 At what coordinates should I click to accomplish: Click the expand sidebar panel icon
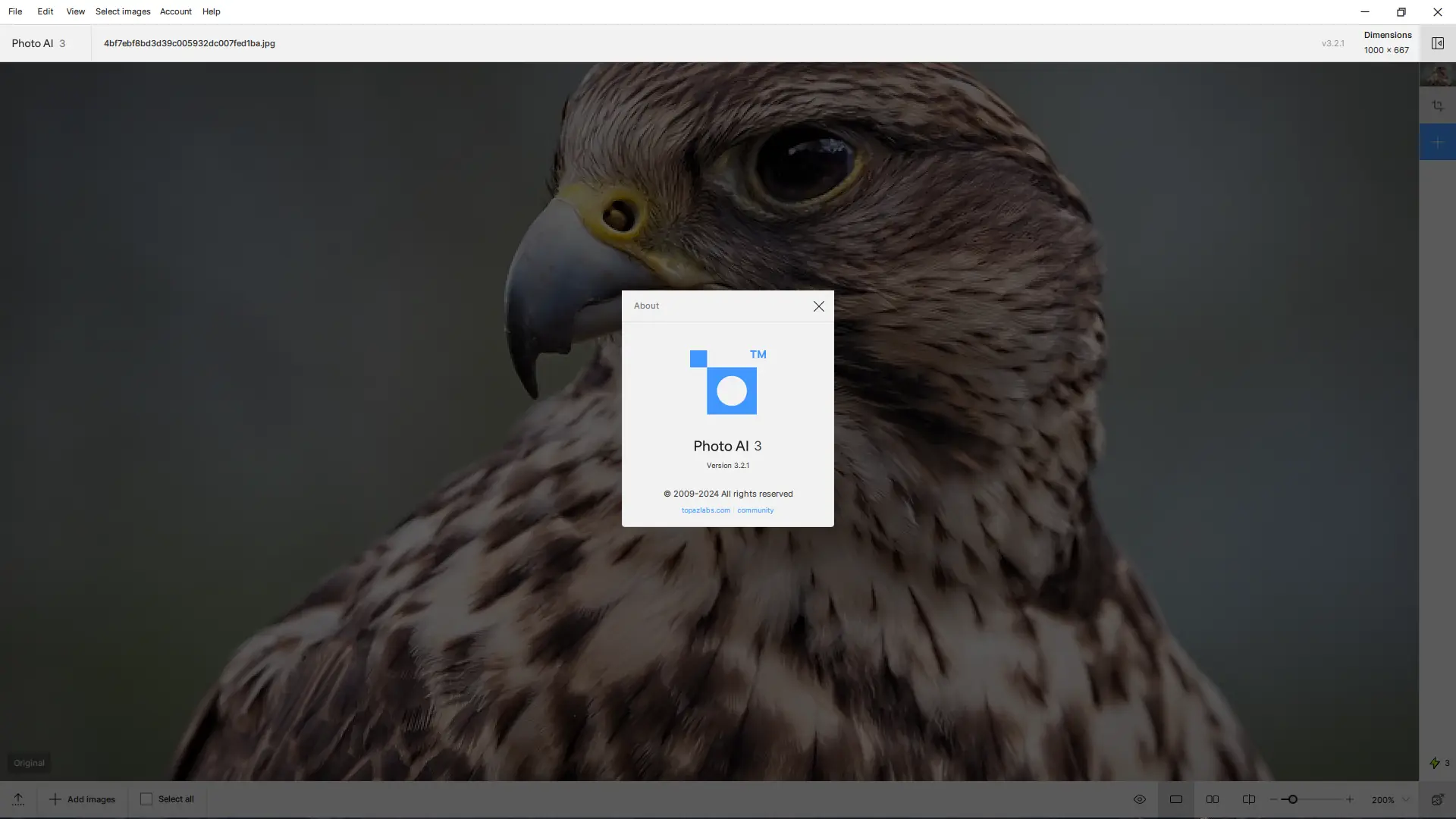point(1437,43)
